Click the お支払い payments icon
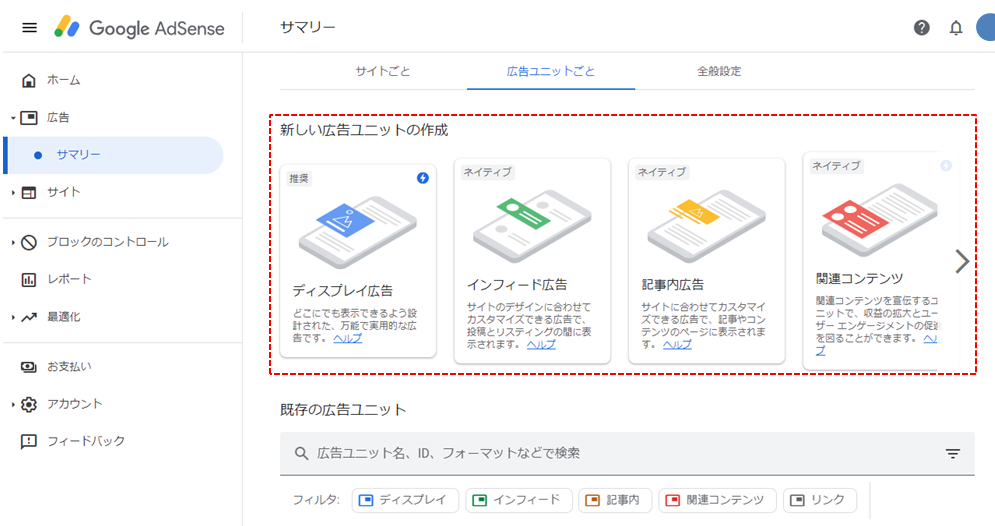 [x=29, y=367]
